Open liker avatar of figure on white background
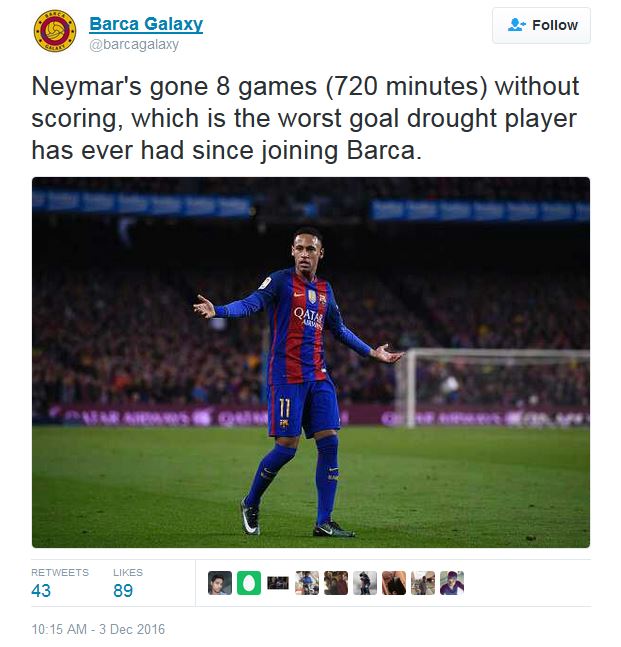 [x=365, y=583]
